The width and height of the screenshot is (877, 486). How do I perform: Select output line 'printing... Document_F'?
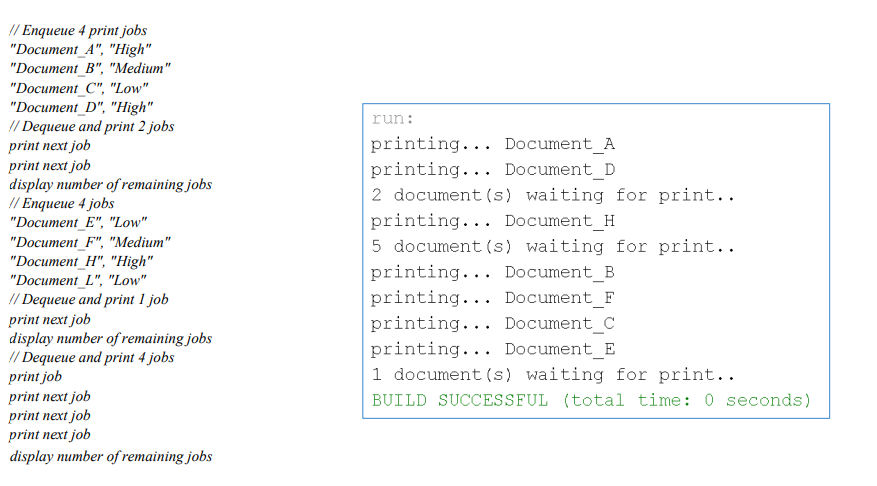click(493, 299)
